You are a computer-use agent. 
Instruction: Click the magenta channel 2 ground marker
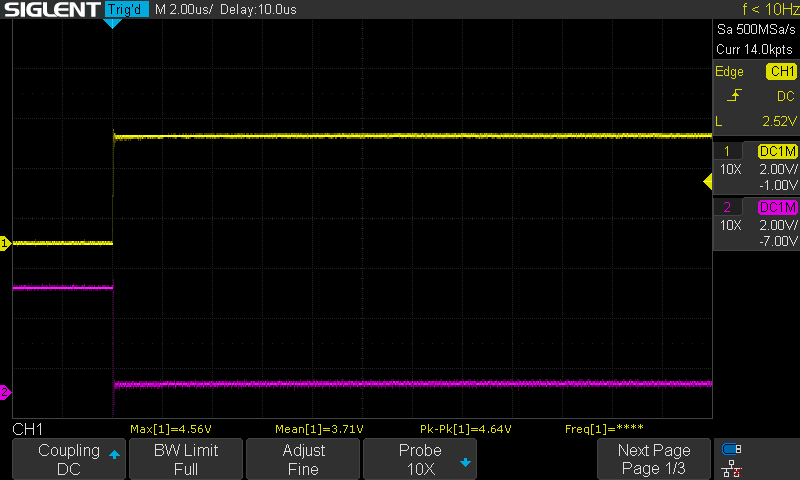5,392
